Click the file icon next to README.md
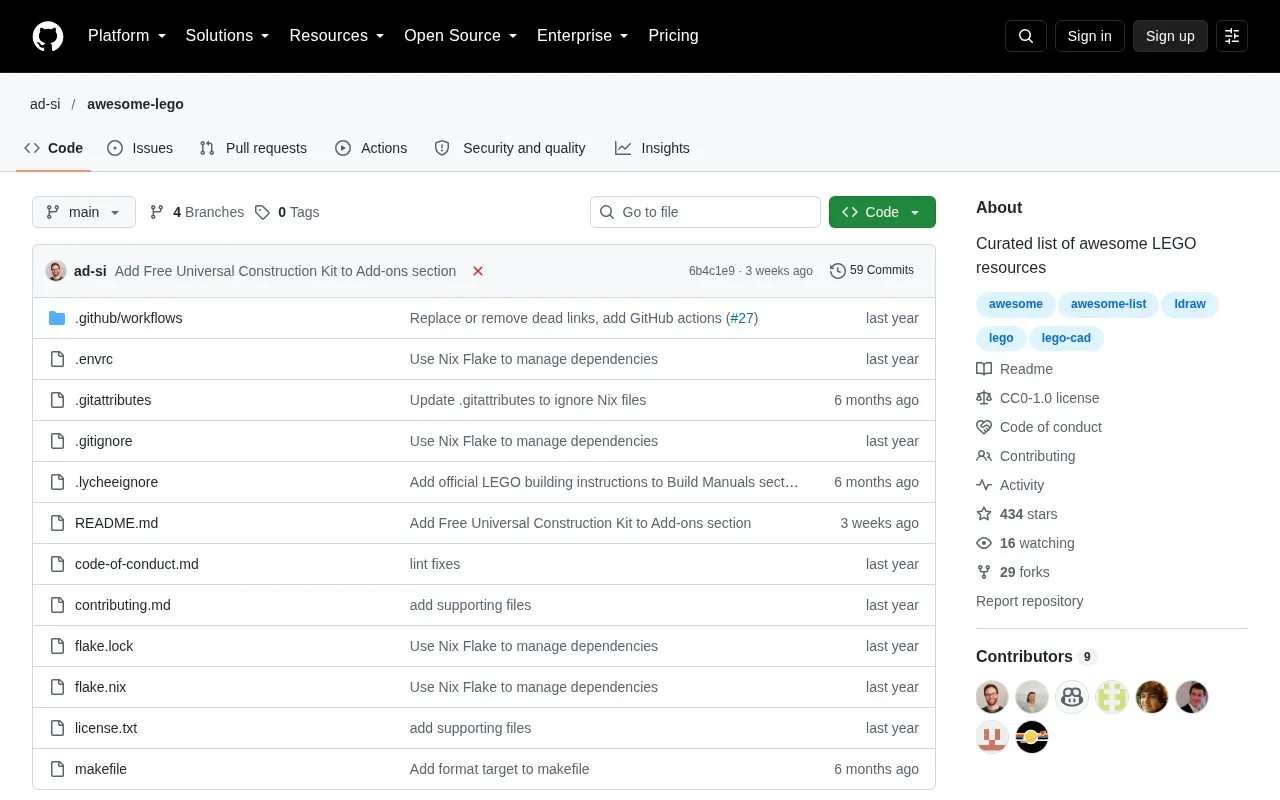1280x800 pixels. [x=57, y=523]
